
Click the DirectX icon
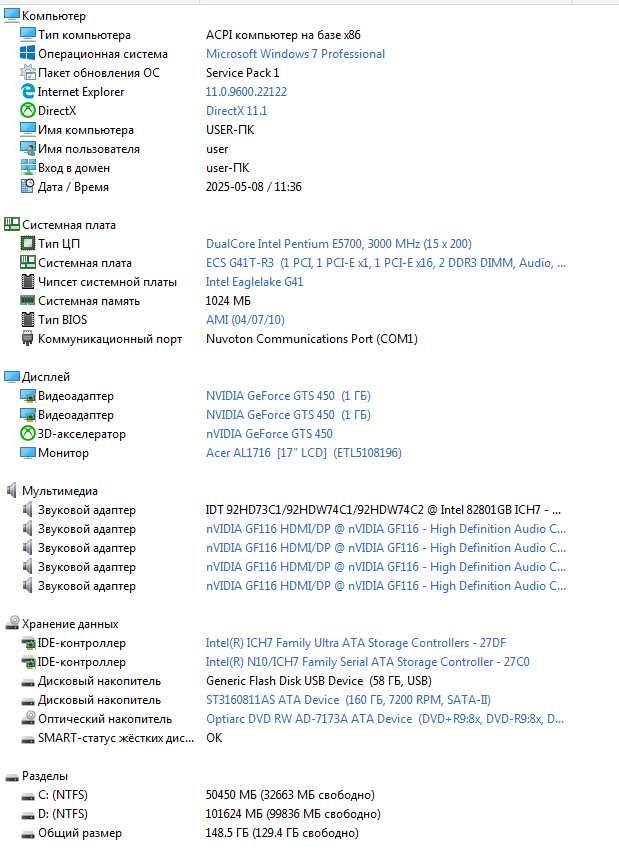pos(28,111)
